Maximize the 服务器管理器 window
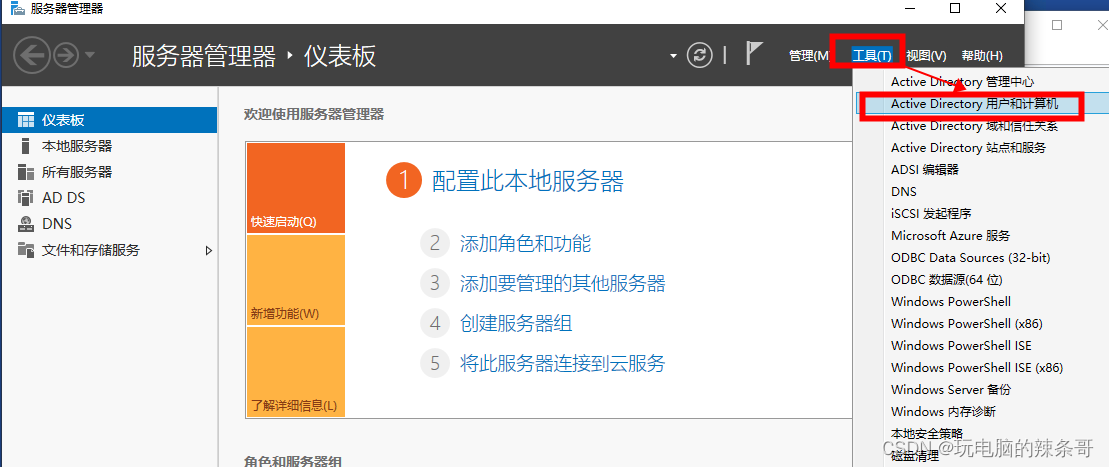 coord(955,8)
